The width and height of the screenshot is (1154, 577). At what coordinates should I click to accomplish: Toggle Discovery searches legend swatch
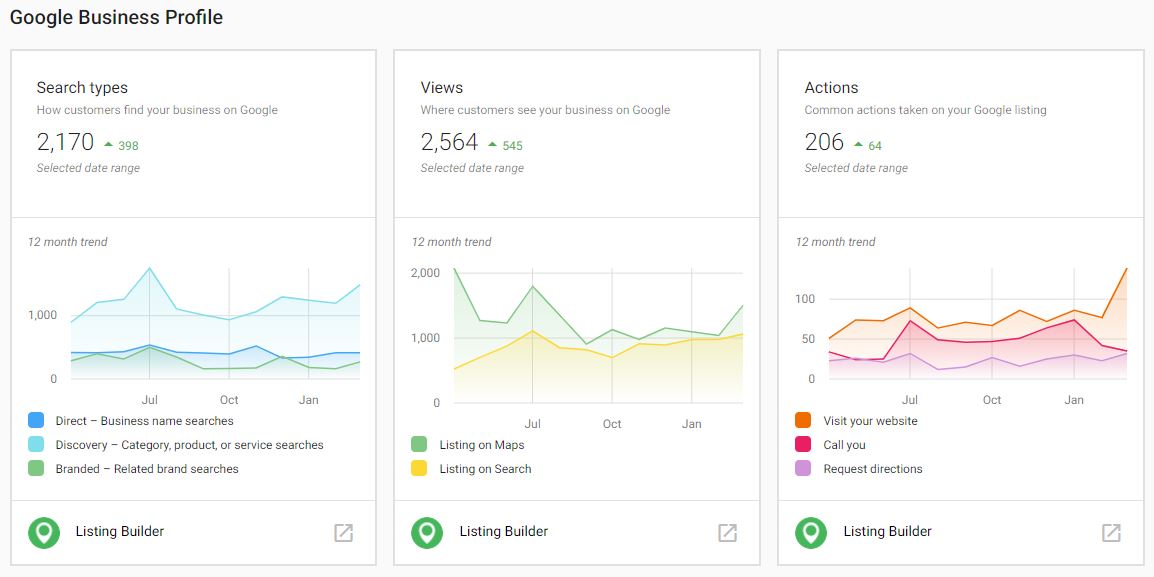point(36,445)
